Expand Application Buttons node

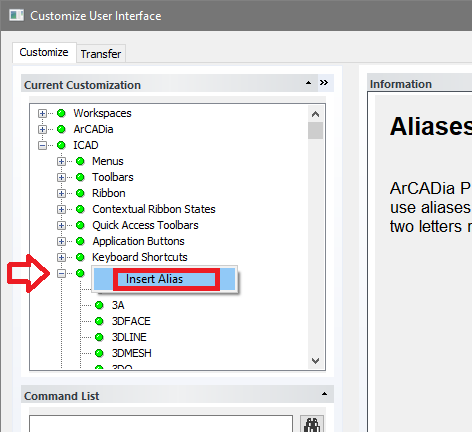click(x=61, y=241)
